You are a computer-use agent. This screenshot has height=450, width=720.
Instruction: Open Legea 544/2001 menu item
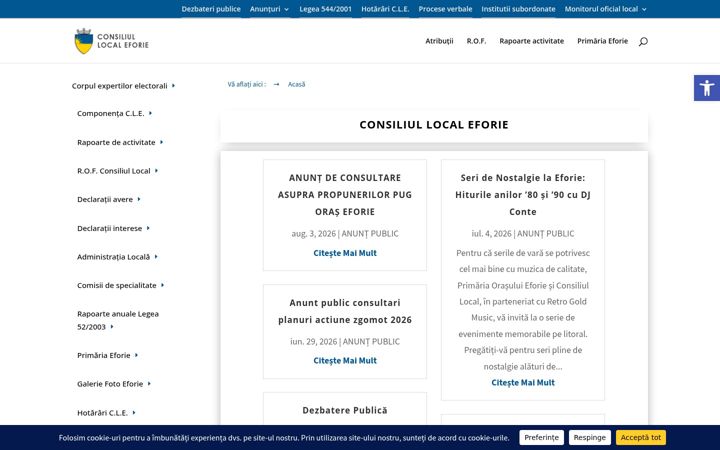(x=326, y=9)
